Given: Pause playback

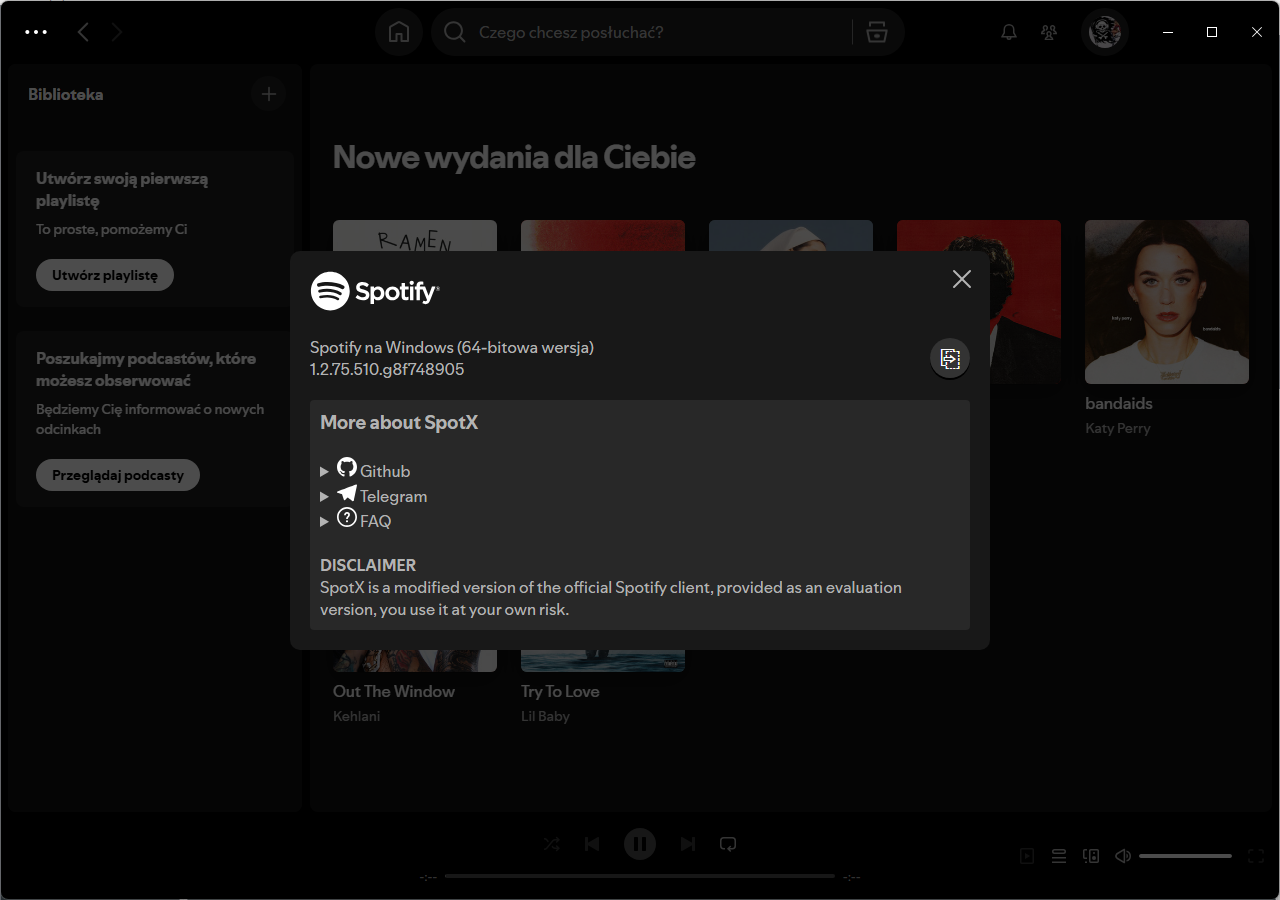Looking at the screenshot, I should (640, 844).
